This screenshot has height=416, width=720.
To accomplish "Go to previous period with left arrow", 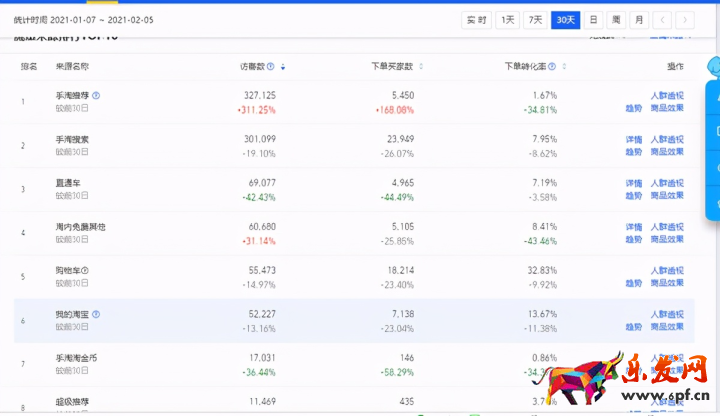I will pyautogui.click(x=665, y=20).
